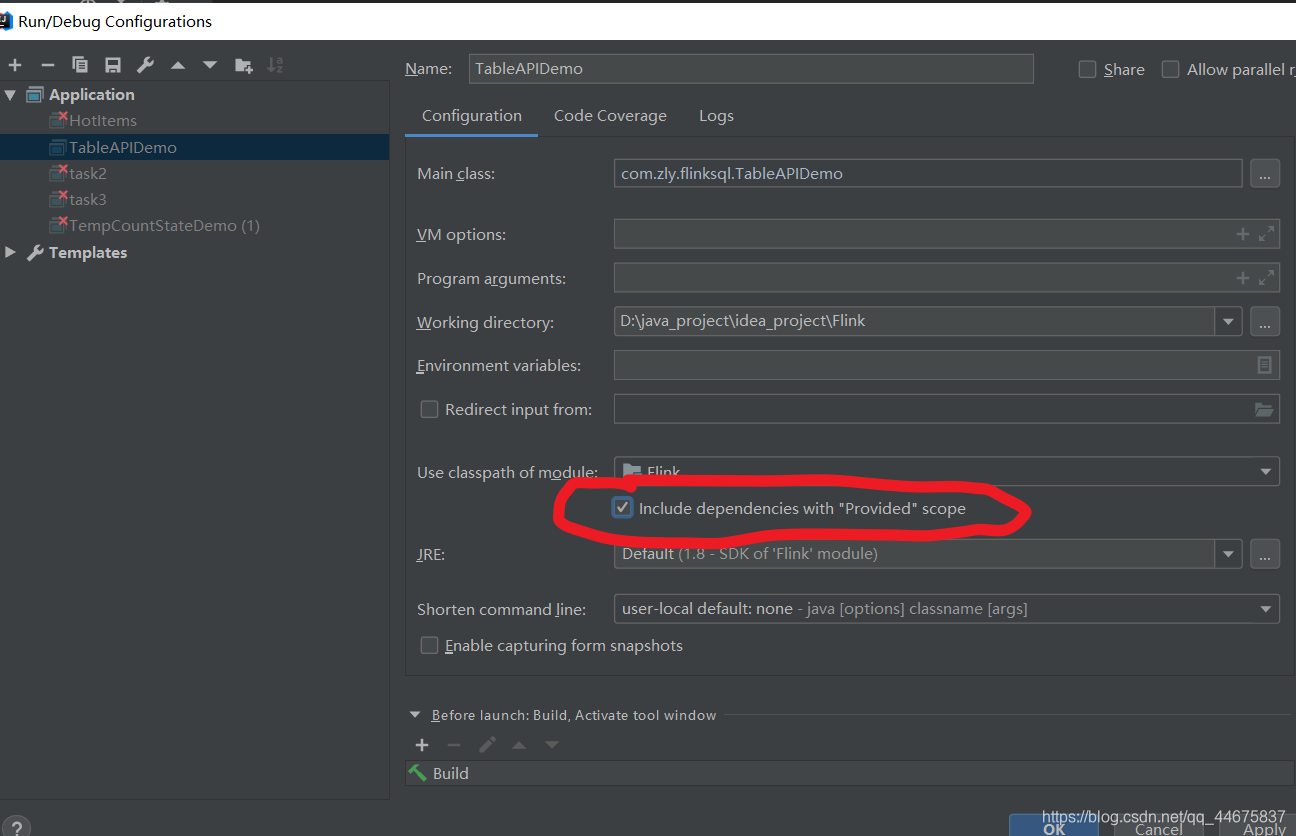Switch to the Code Coverage tab

pyautogui.click(x=610, y=116)
